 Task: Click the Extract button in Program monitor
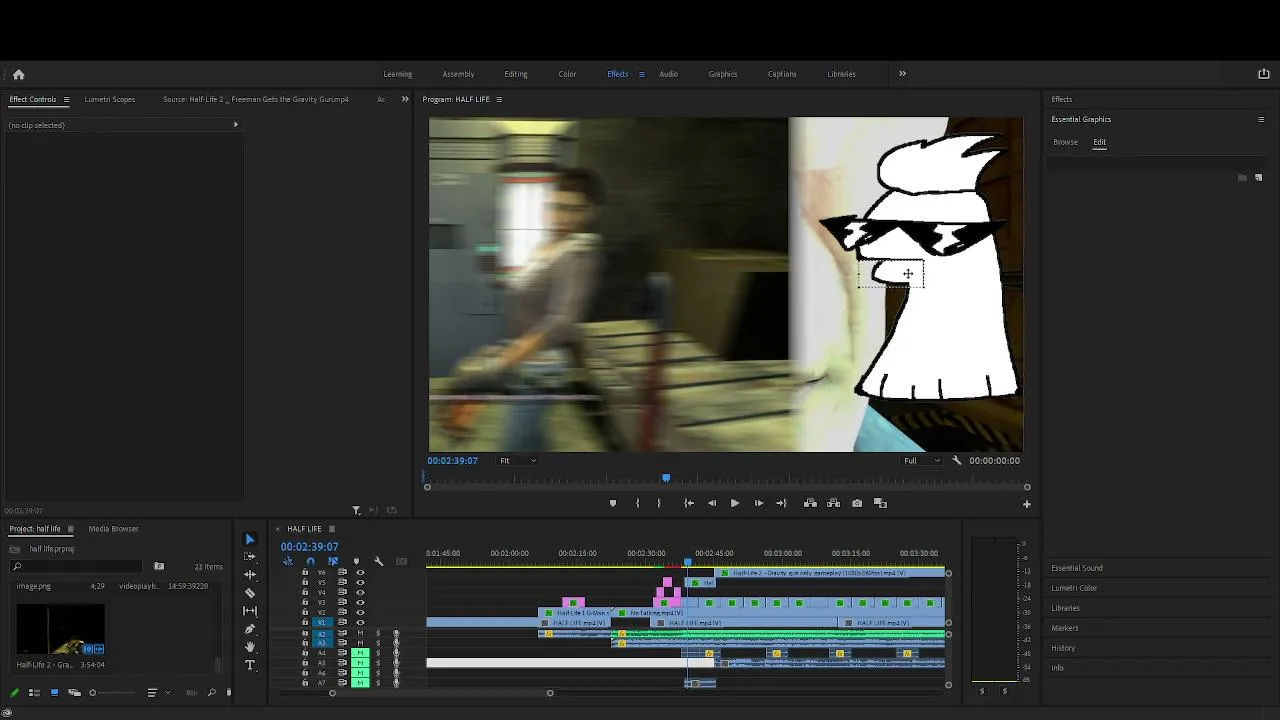[833, 503]
